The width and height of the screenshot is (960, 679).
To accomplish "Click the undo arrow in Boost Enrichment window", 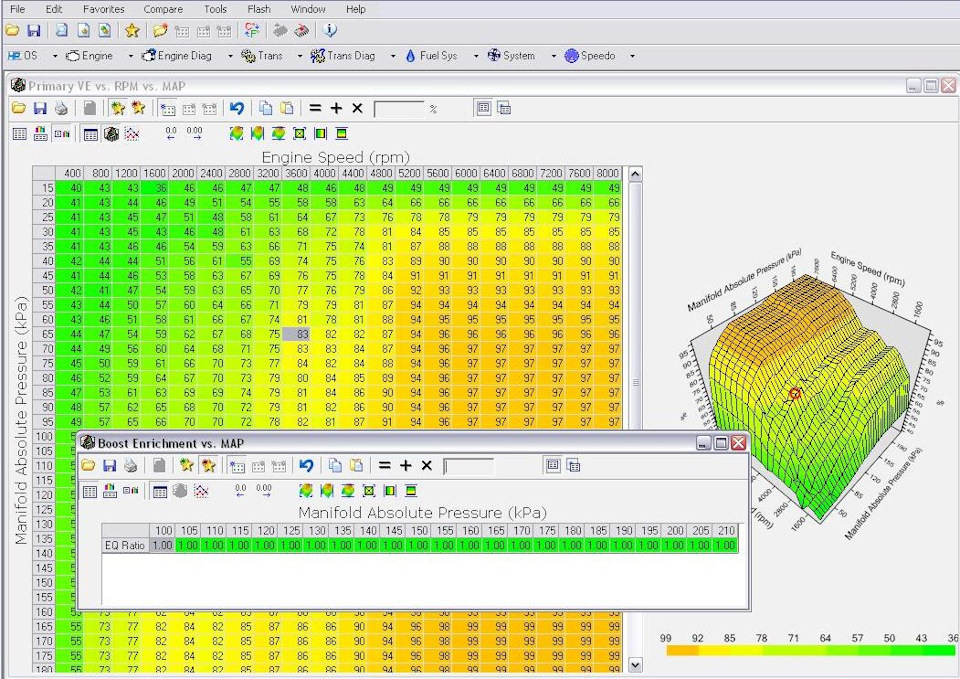I will pos(307,466).
